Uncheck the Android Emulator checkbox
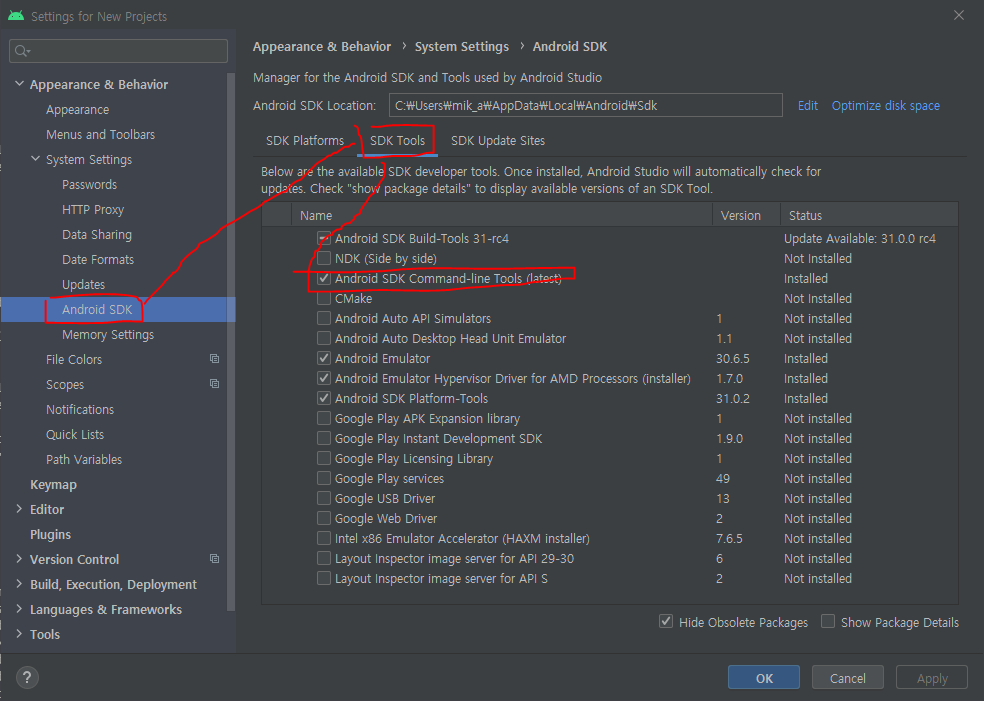This screenshot has height=701, width=984. coord(324,358)
